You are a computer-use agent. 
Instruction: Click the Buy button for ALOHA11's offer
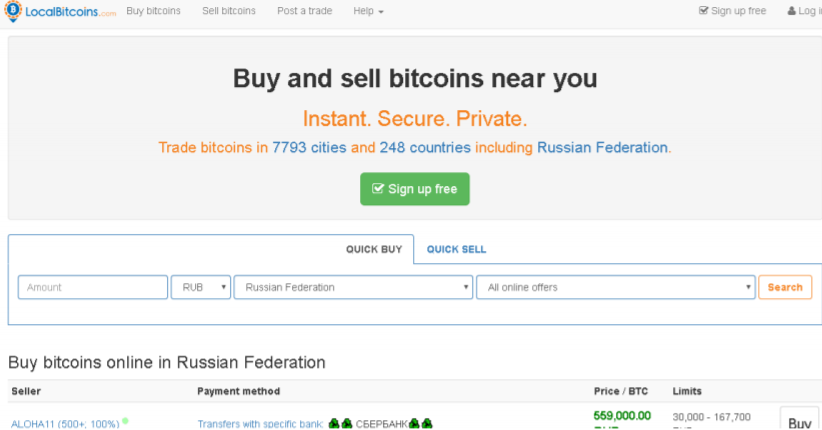(x=799, y=422)
